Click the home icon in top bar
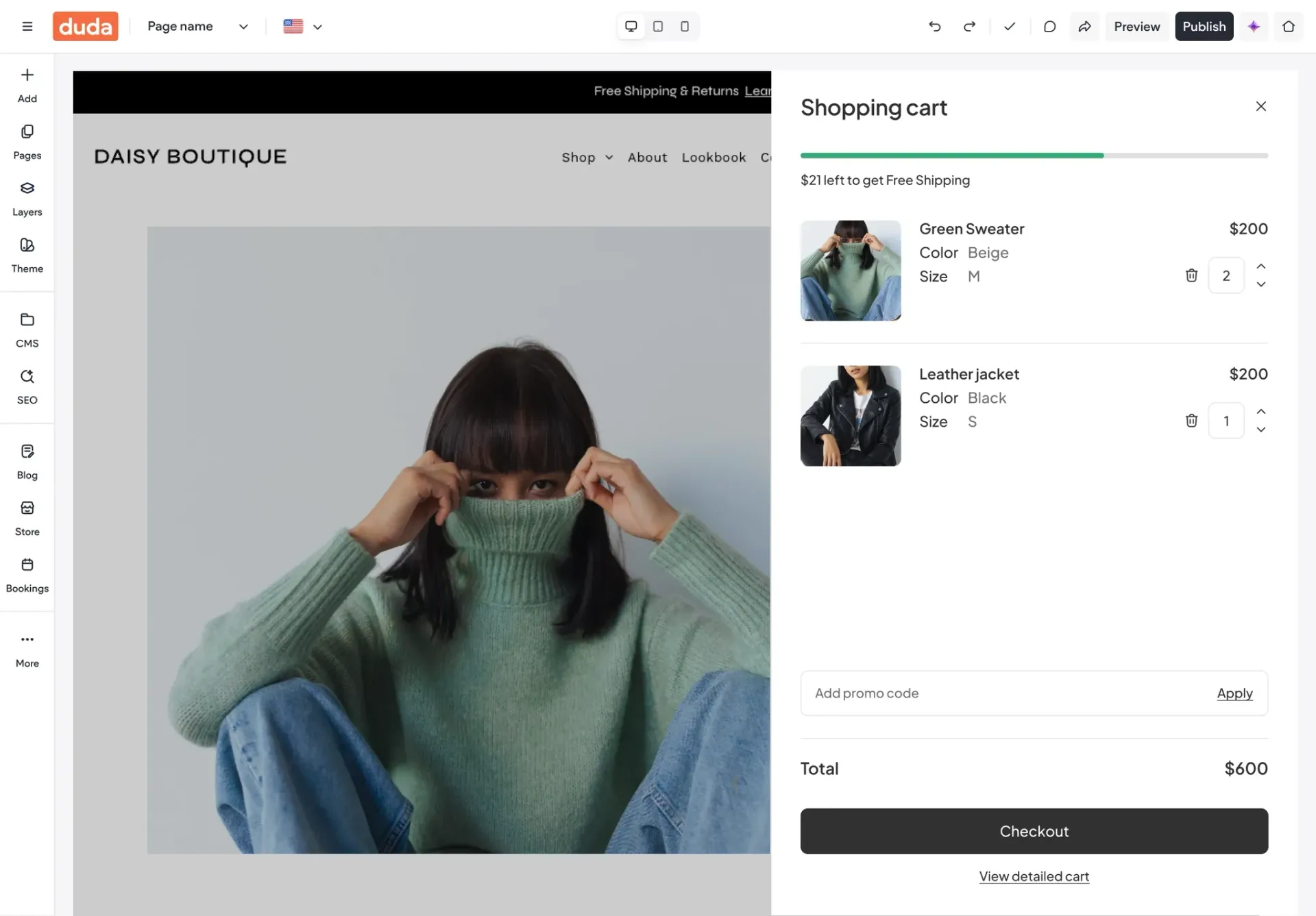The width and height of the screenshot is (1316, 916). [1289, 26]
